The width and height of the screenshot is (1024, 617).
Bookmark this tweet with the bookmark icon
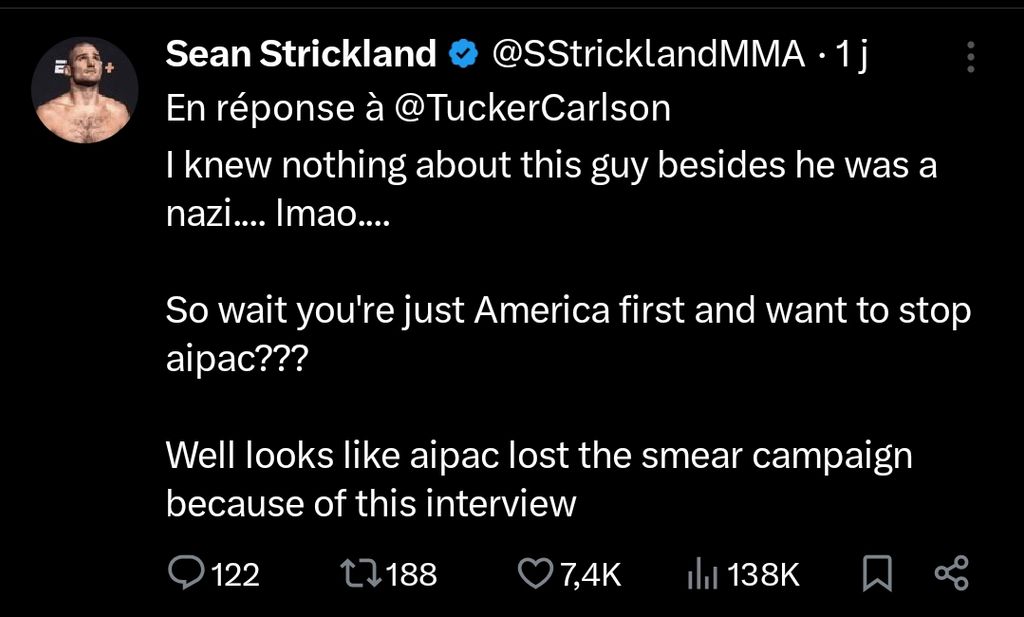pyautogui.click(x=877, y=573)
